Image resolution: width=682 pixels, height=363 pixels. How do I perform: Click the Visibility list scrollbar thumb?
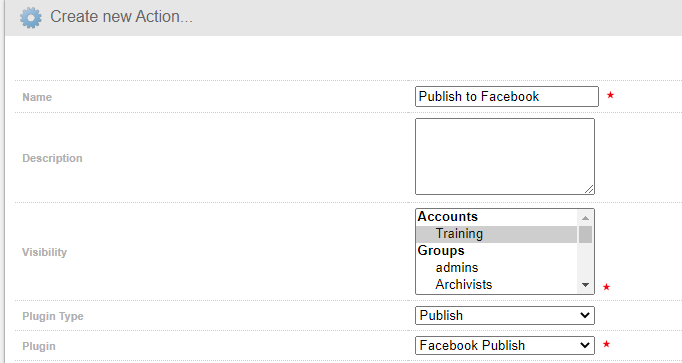tap(585, 234)
